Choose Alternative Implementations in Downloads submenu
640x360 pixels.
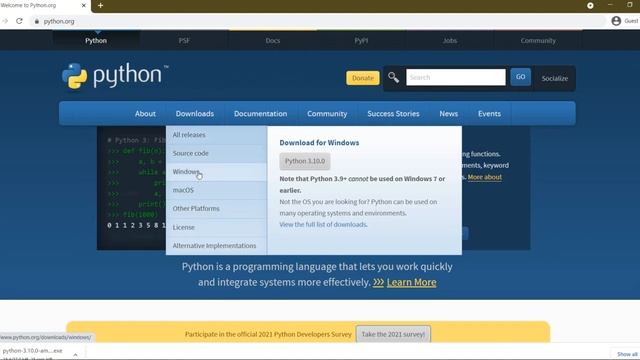click(216, 246)
